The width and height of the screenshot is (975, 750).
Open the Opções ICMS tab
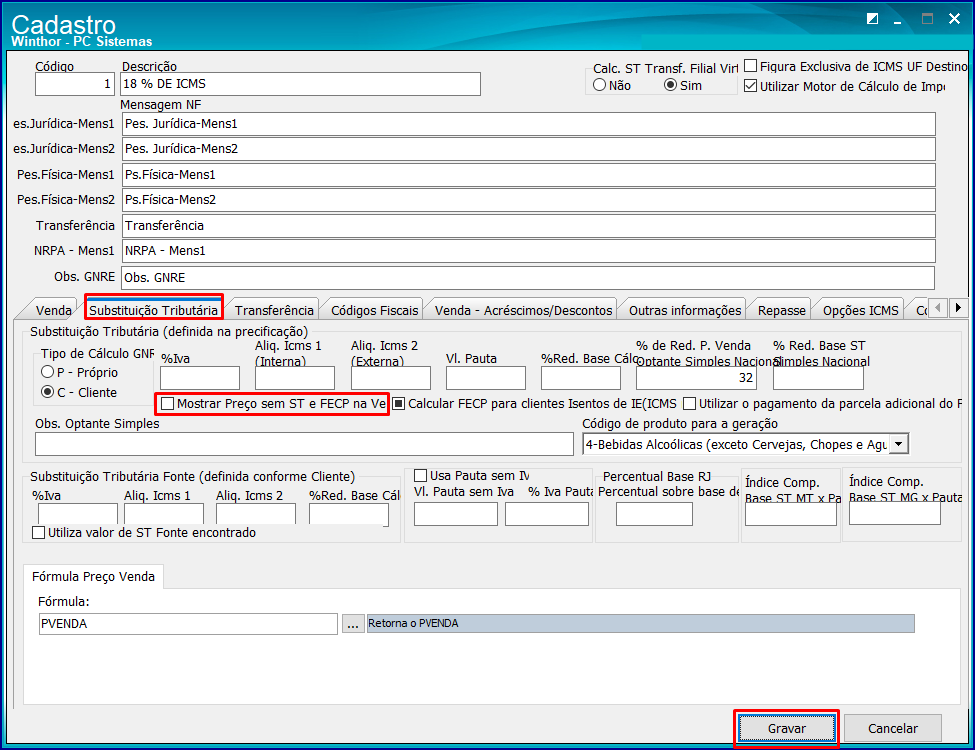(861, 310)
